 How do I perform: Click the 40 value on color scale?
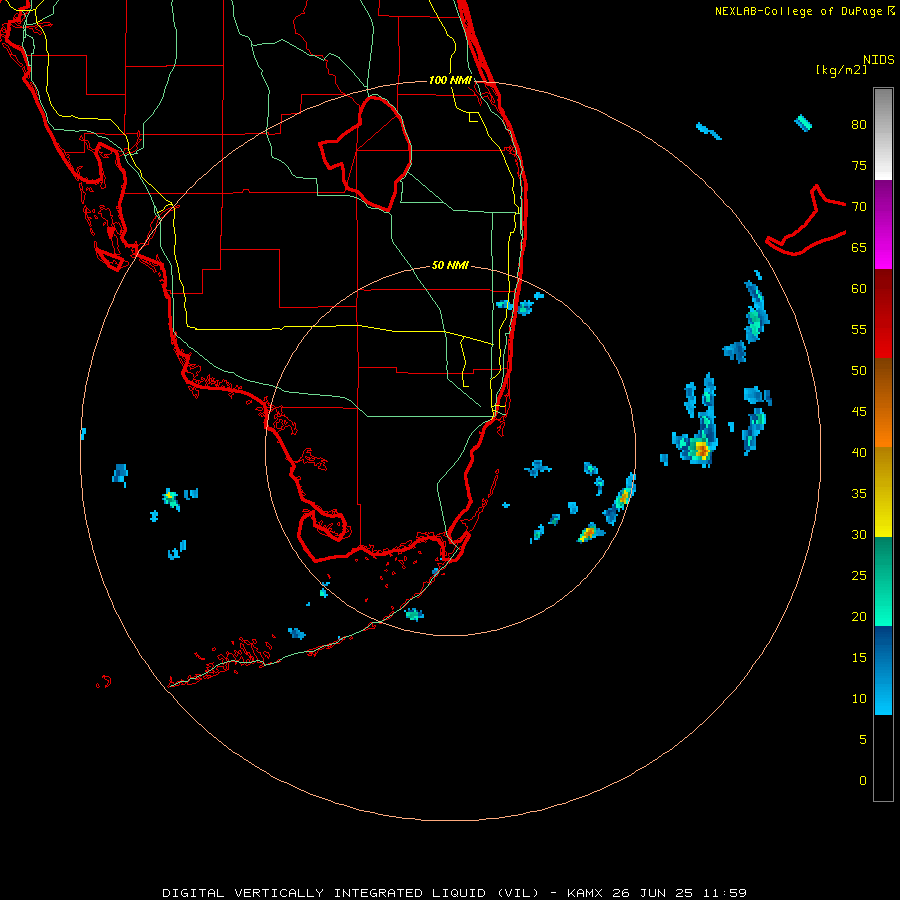pos(859,452)
